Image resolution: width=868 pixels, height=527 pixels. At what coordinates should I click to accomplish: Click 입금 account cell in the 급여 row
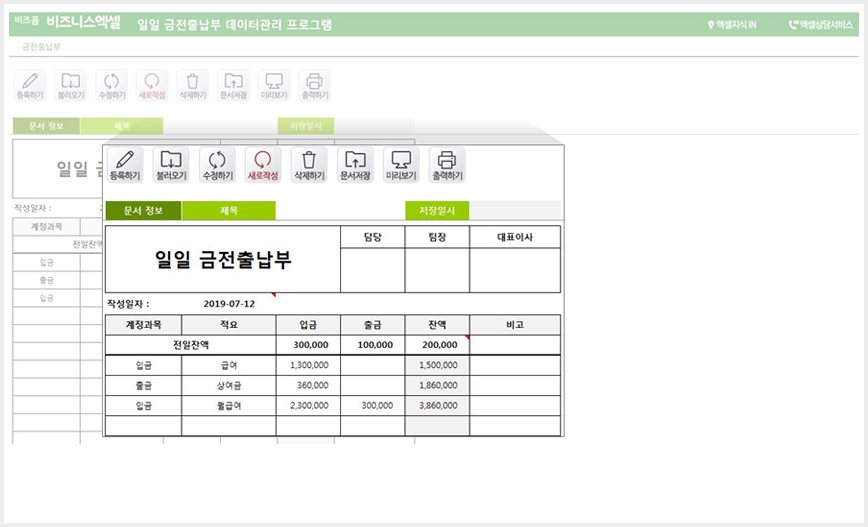click(143, 365)
